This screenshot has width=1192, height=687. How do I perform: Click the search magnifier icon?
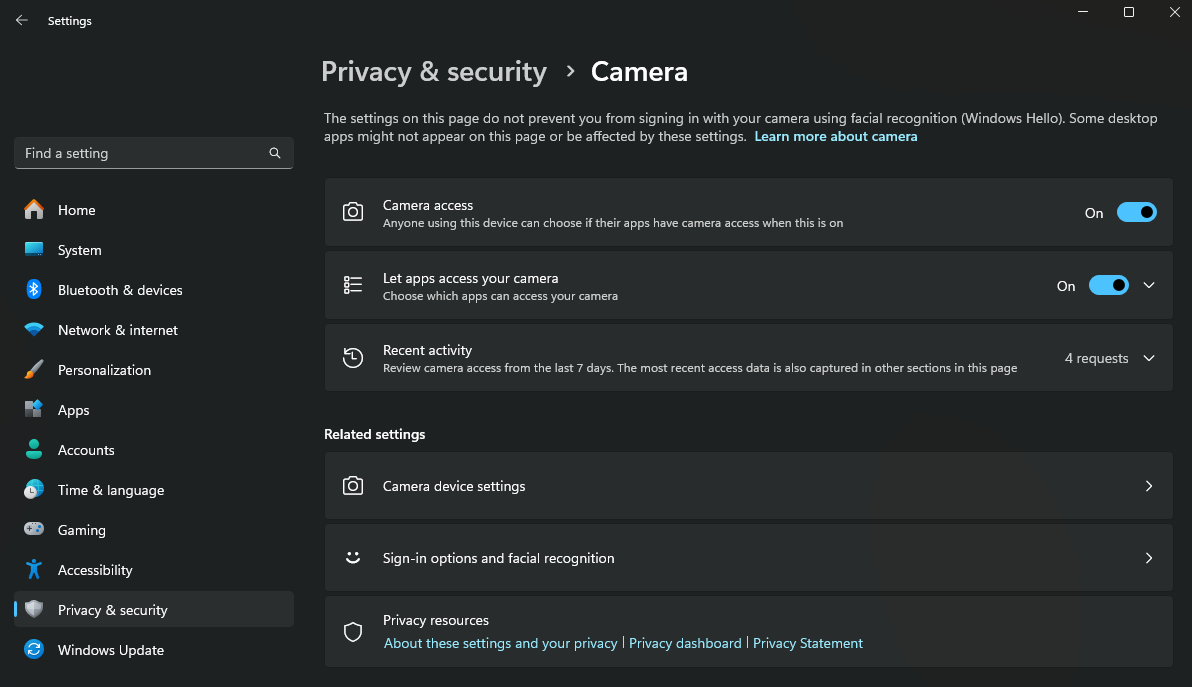(x=275, y=153)
